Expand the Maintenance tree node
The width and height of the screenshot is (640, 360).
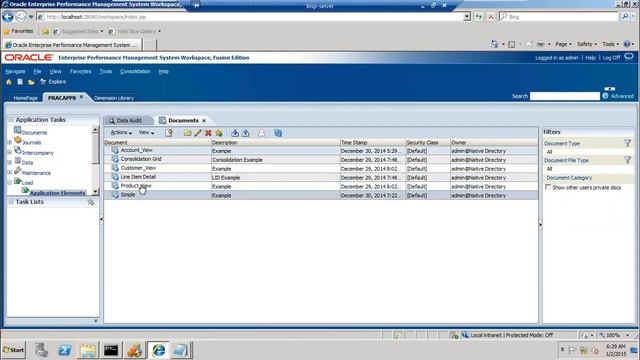(x=10, y=173)
